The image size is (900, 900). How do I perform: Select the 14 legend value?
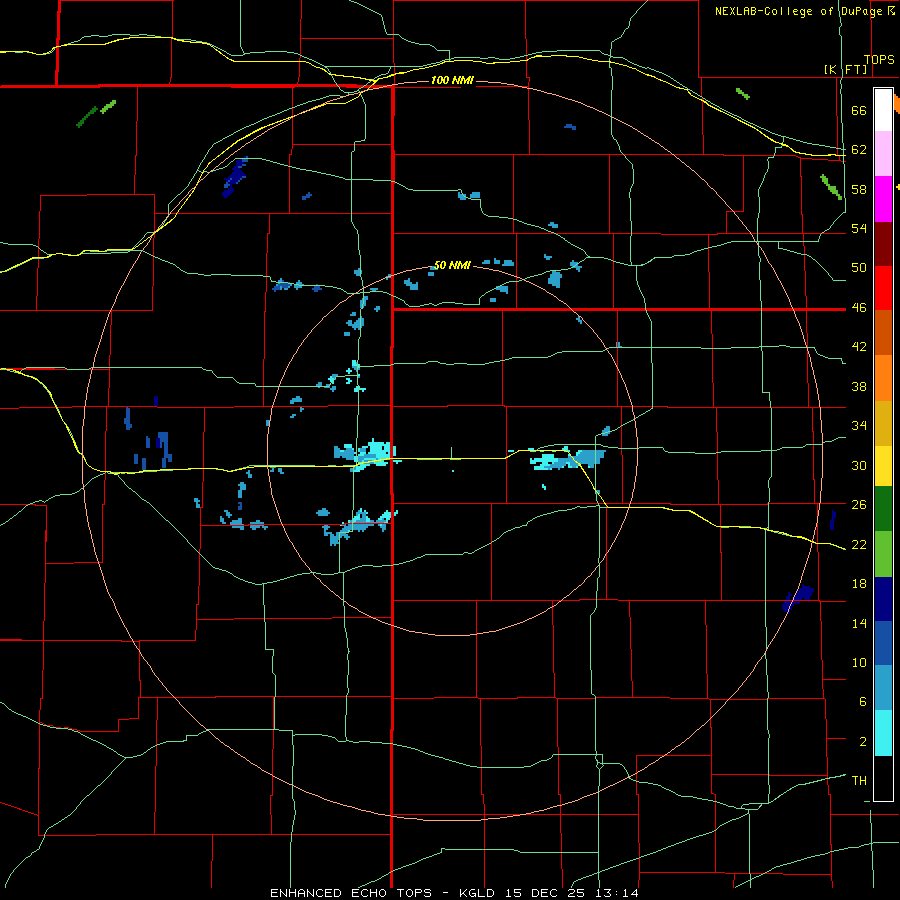coord(859,623)
